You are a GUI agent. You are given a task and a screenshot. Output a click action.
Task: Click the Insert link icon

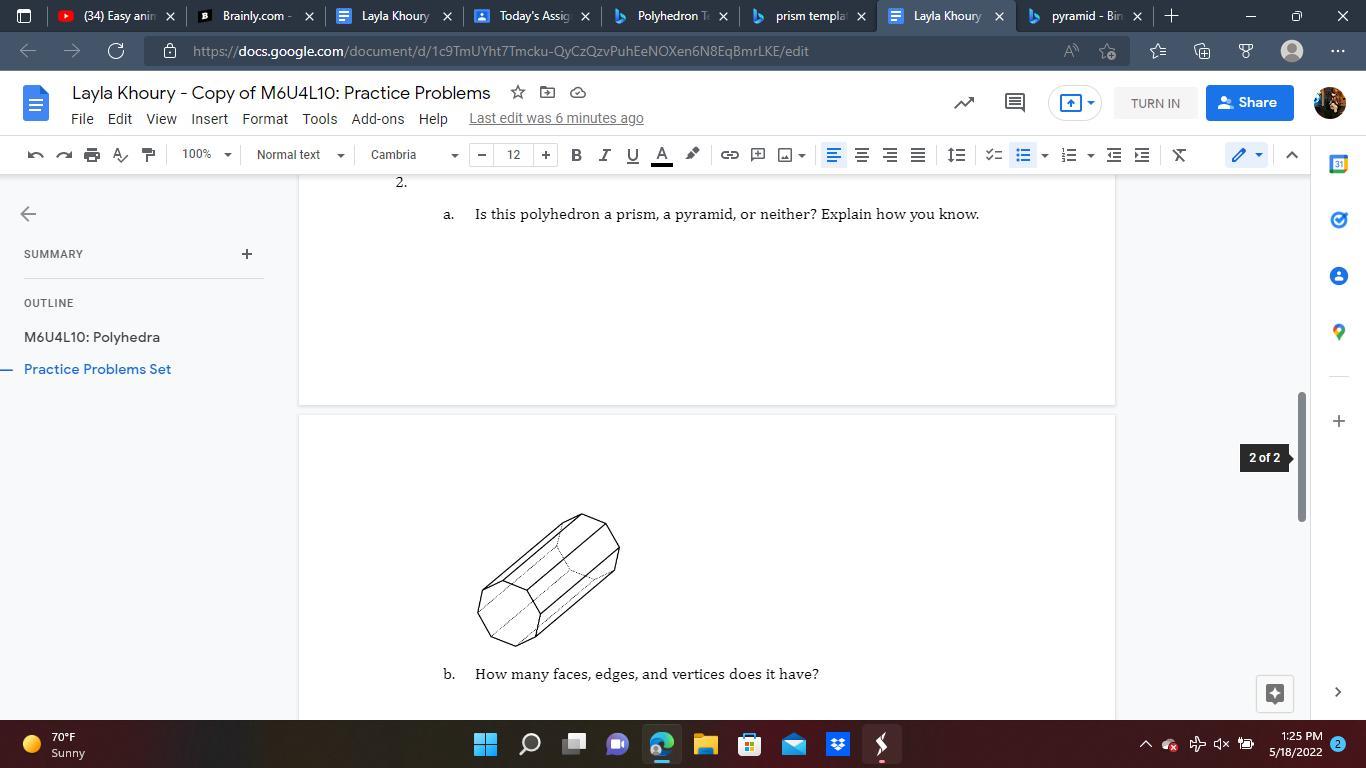coord(730,155)
